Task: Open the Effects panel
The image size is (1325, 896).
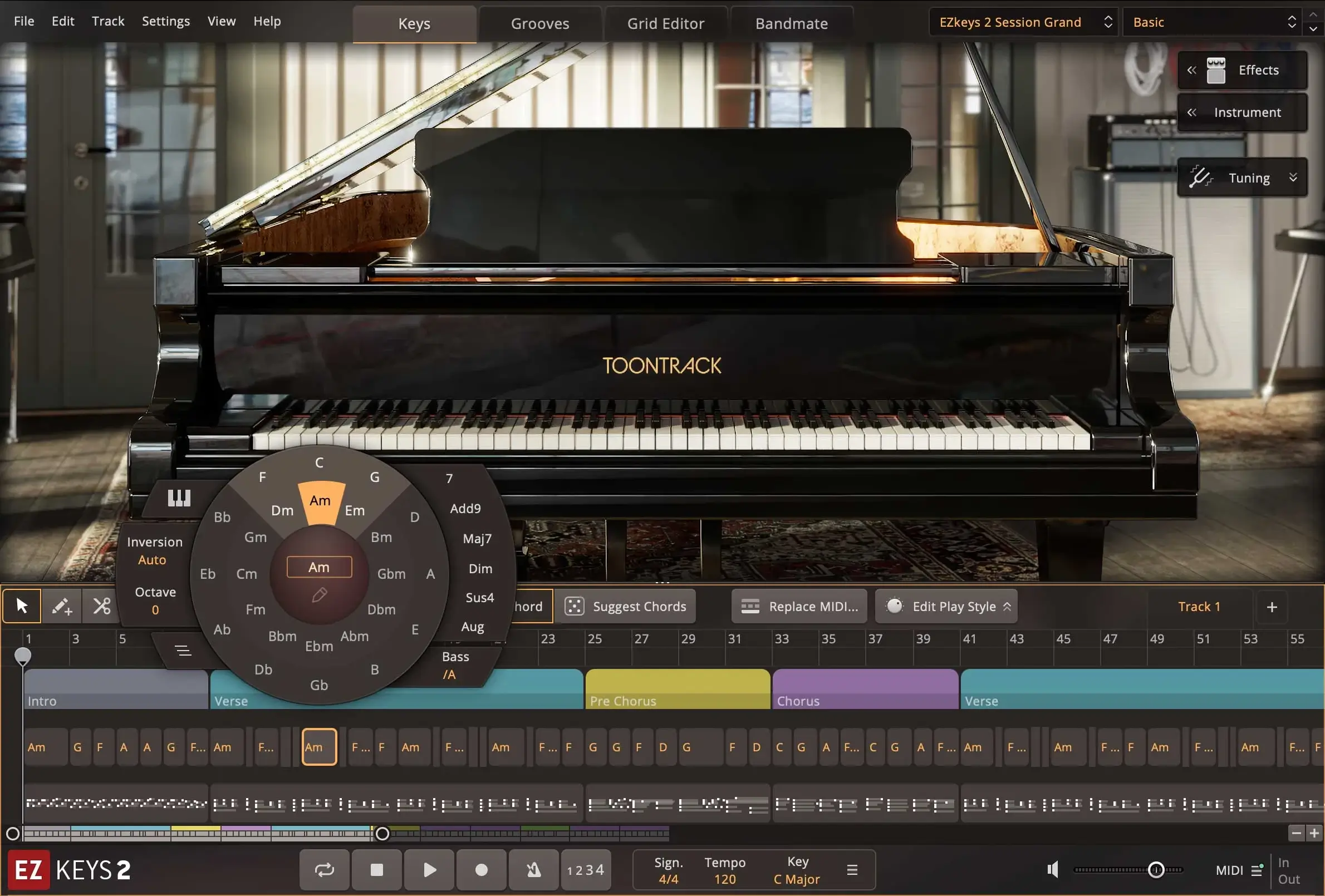Action: [1243, 70]
